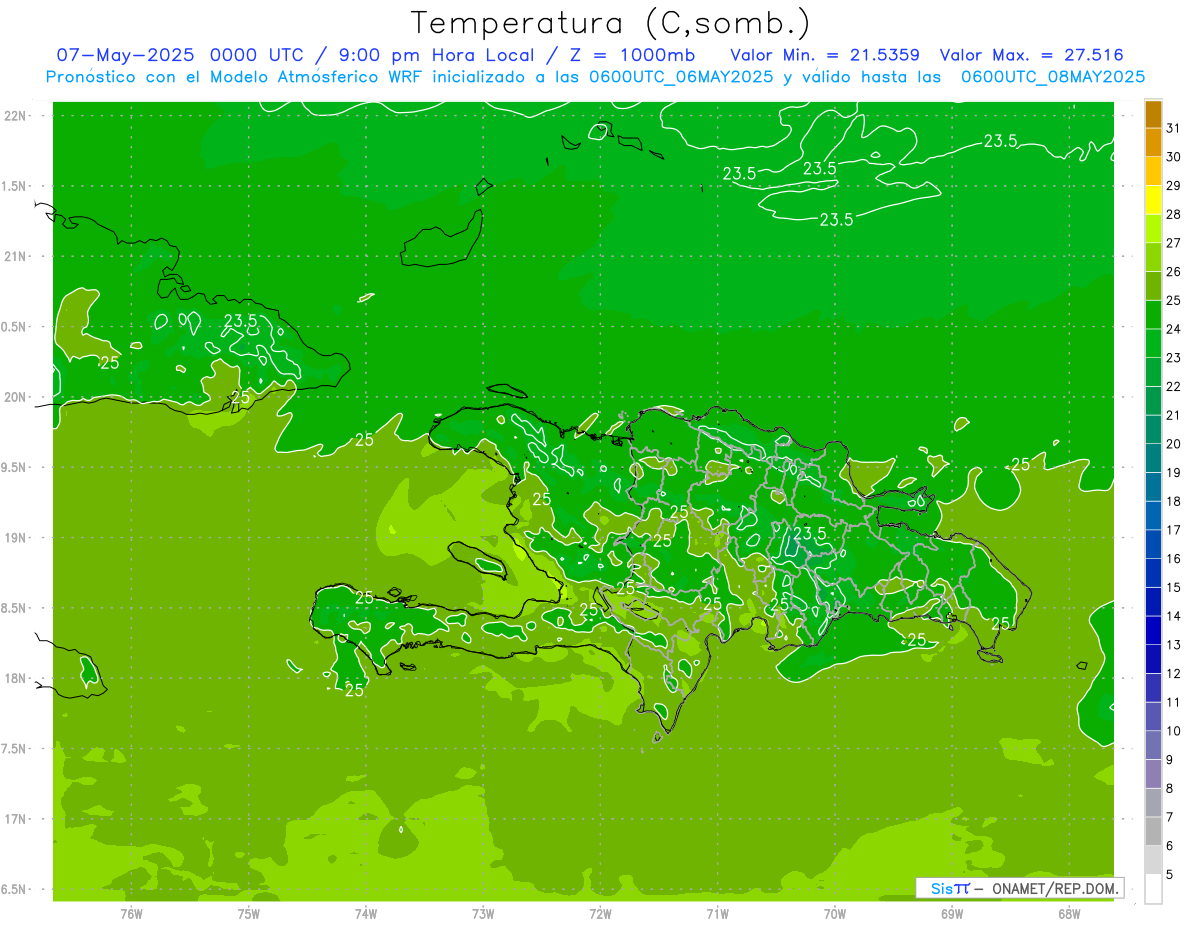Click the '21N' latitude axis label
Image resolution: width=1200 pixels, height=927 pixels.
(x=15, y=256)
